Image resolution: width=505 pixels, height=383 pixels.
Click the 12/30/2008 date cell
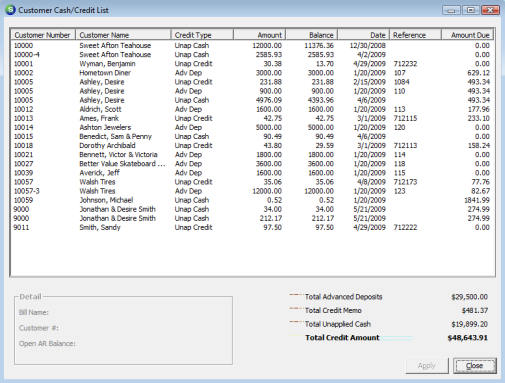(368, 46)
